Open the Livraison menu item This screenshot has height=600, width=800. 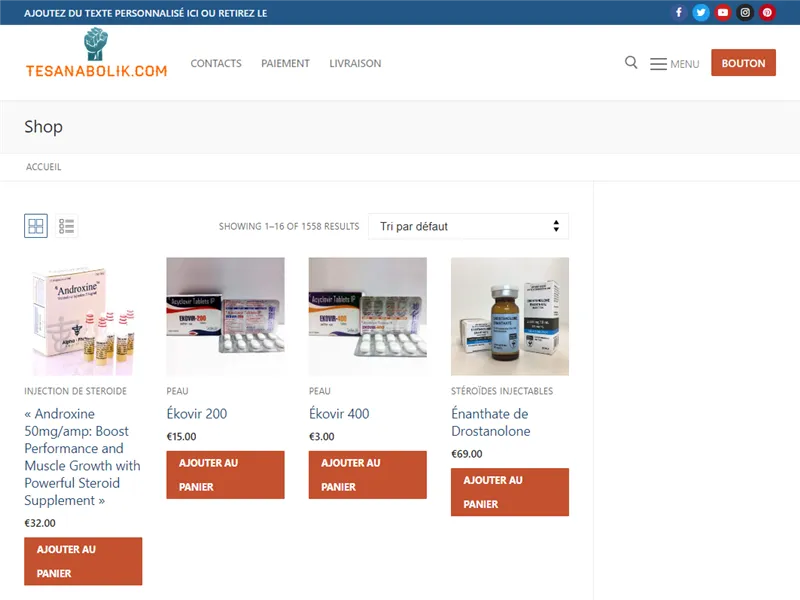coord(355,63)
